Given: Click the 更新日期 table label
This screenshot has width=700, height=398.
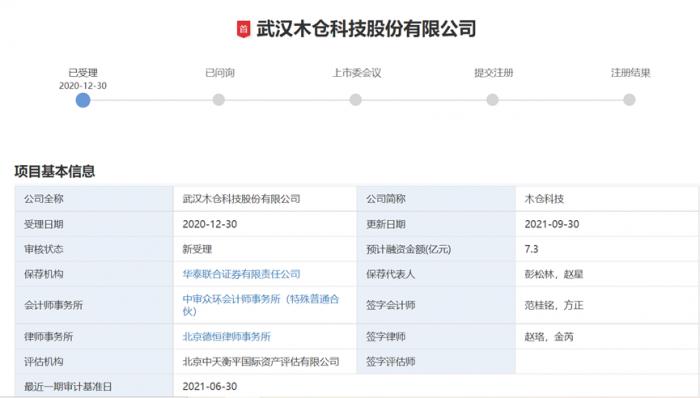Looking at the screenshot, I should pos(386,224).
